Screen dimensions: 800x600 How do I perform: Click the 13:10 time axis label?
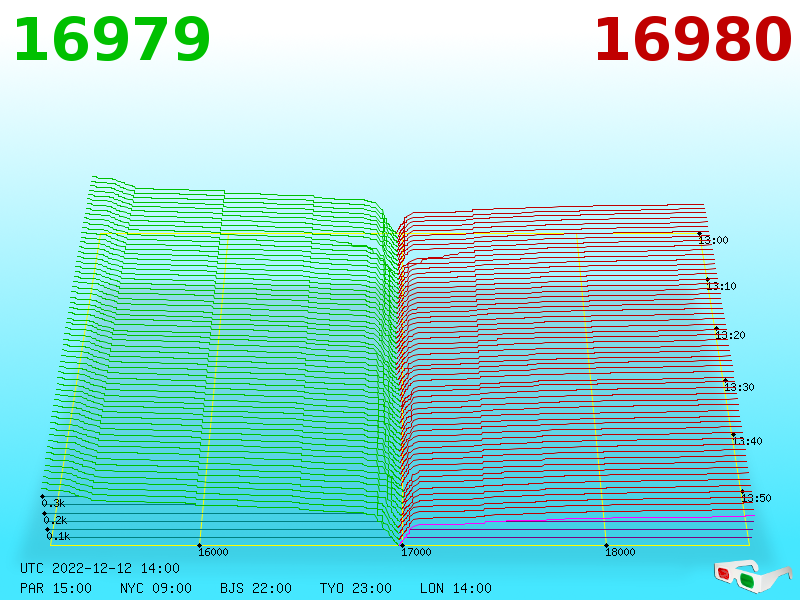click(x=721, y=286)
